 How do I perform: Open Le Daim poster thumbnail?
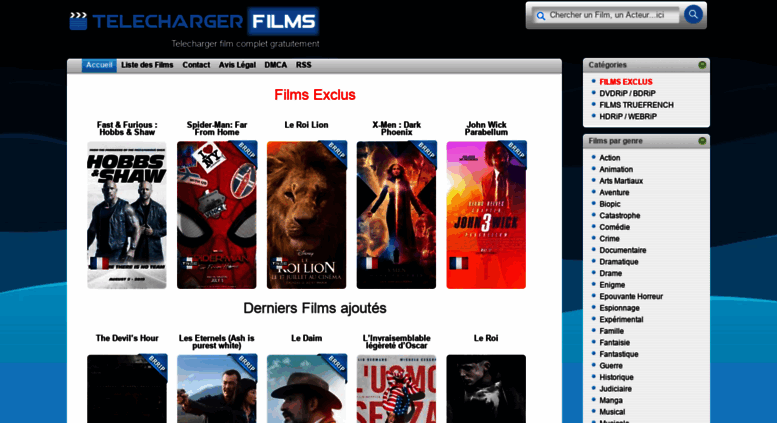[x=307, y=389]
